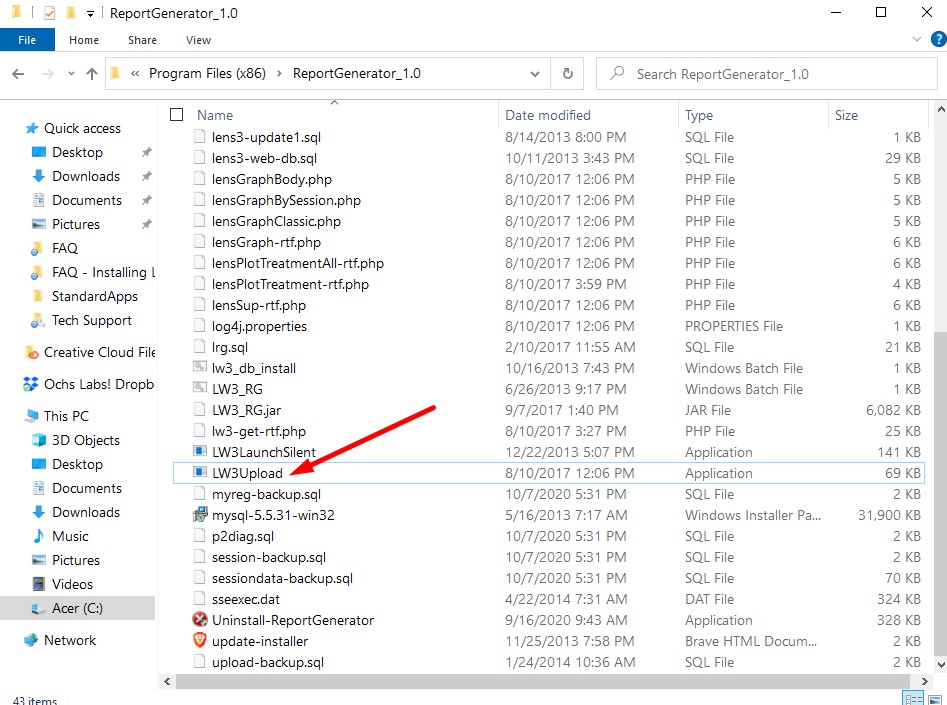This screenshot has height=705, width=947.
Task: Select the lens3-update1.sql file
Action: pos(266,137)
